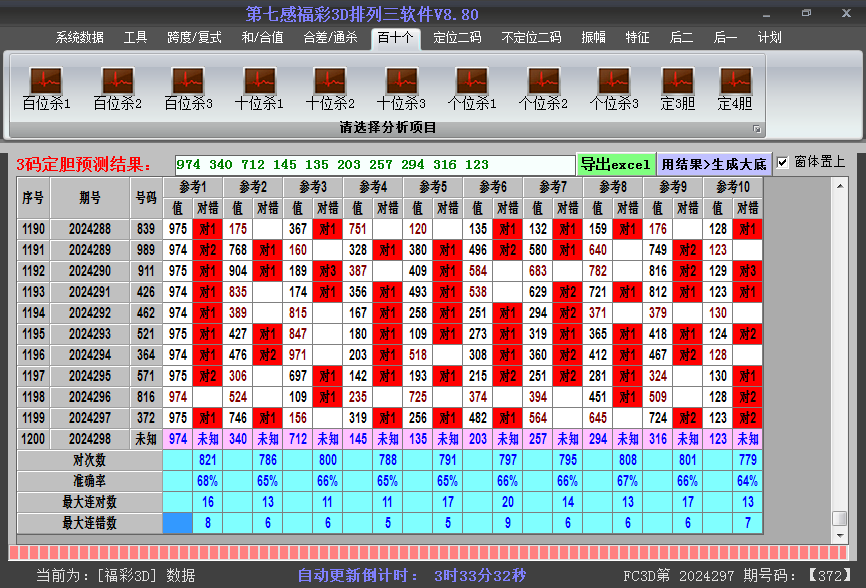Click the vertical scrollbar thumb
Screen dimensions: 866x588
pos(839,518)
